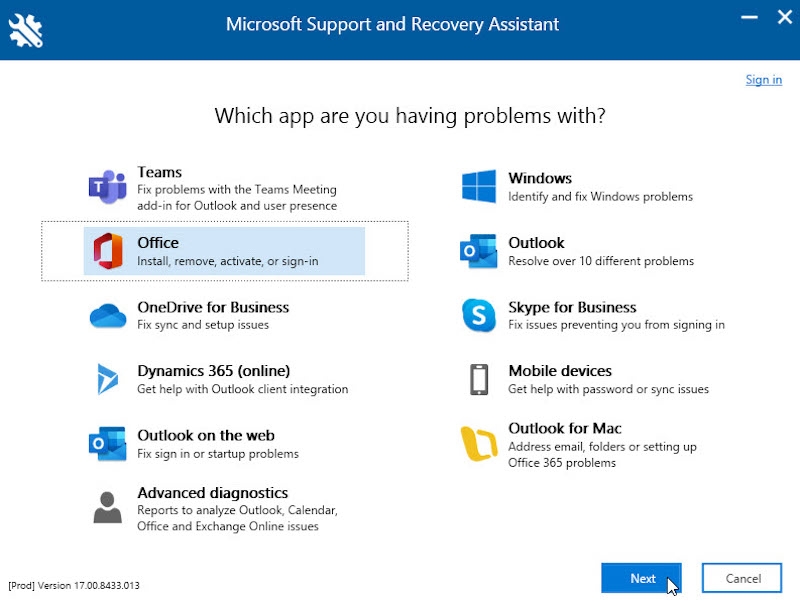Click the Outlook icon

pos(479,251)
